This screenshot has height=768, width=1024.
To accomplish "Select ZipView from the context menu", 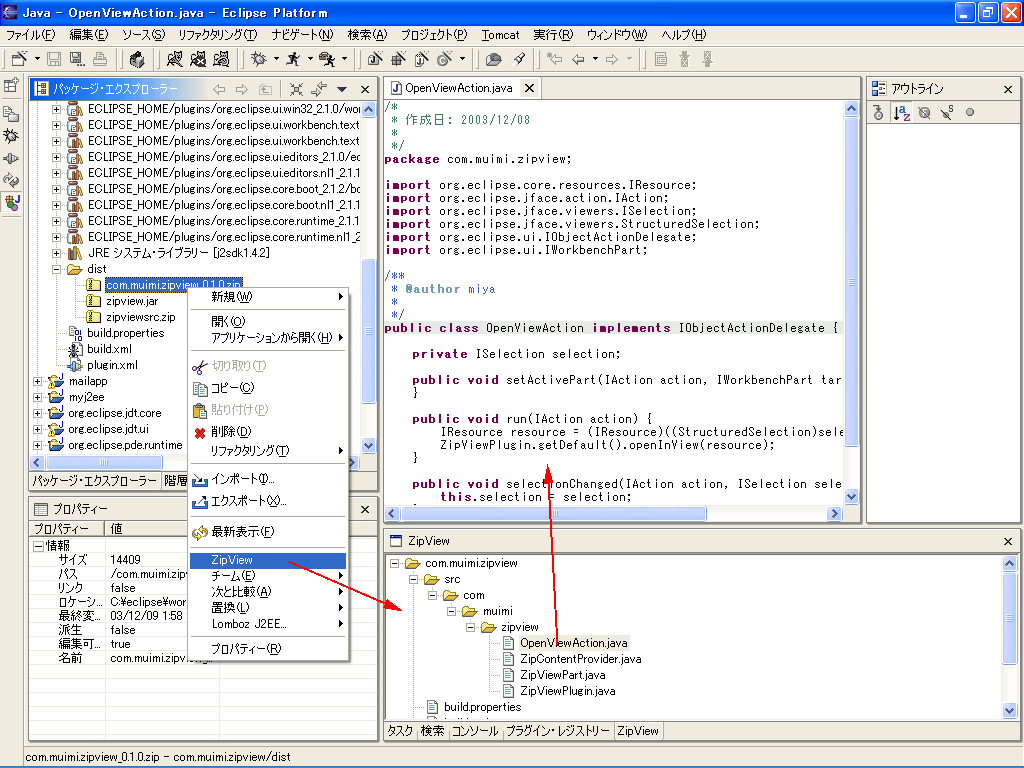I will tap(232, 561).
